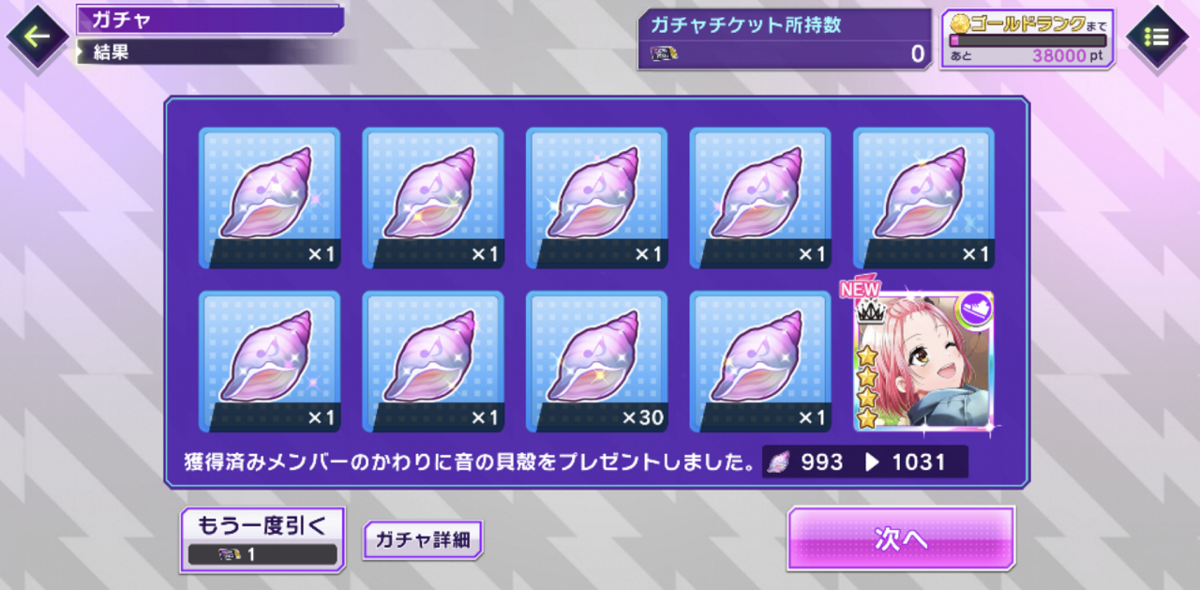Go back with the yellow arrow icon
The width and height of the screenshot is (1200, 590).
coord(37,37)
